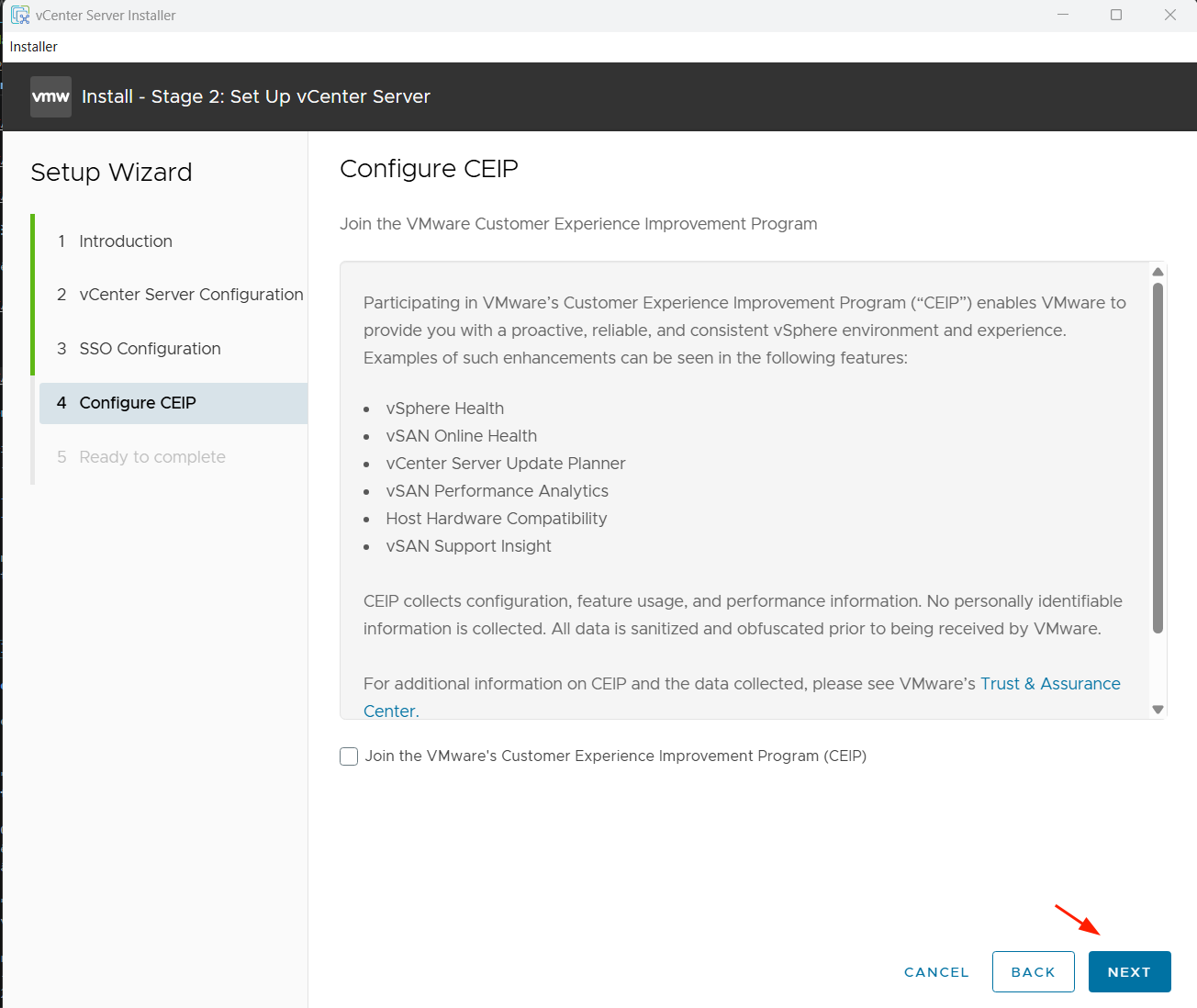This screenshot has width=1197, height=1008.
Task: Cancel the setup wizard
Action: click(x=936, y=972)
